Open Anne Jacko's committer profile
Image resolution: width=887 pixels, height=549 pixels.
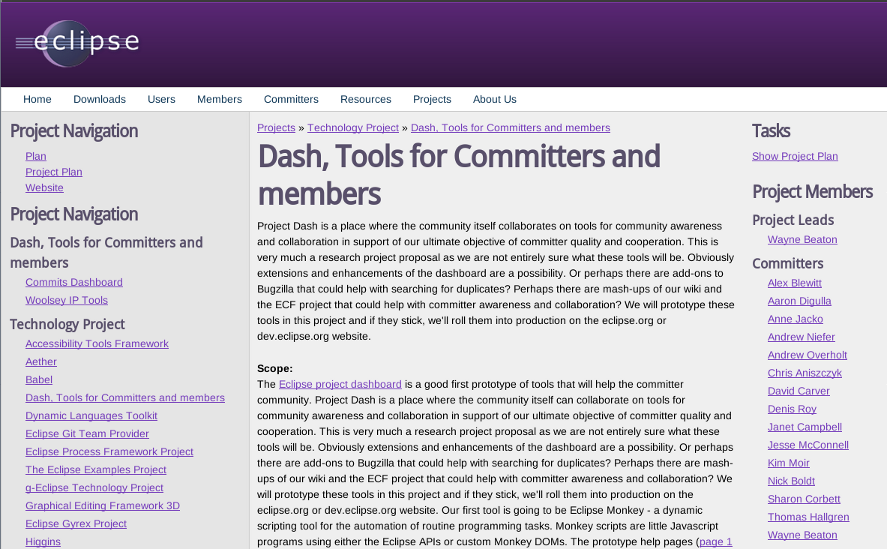click(795, 319)
